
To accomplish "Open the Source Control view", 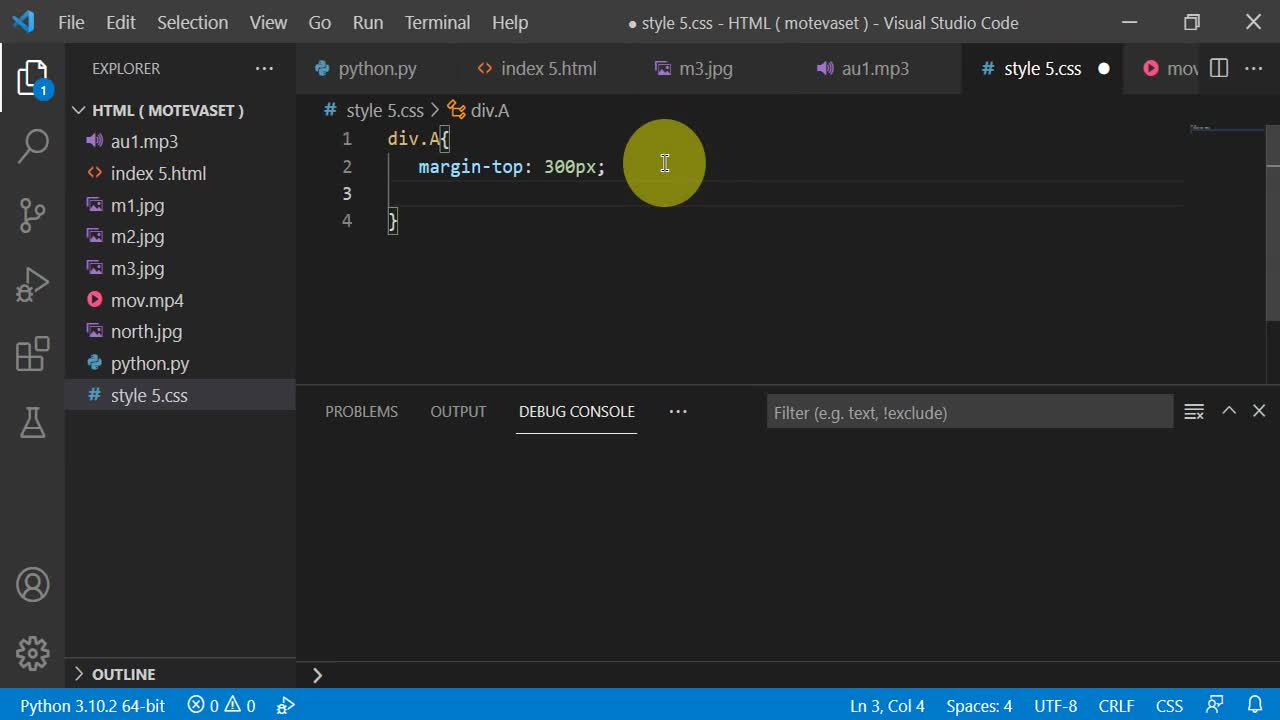I will pos(33,215).
